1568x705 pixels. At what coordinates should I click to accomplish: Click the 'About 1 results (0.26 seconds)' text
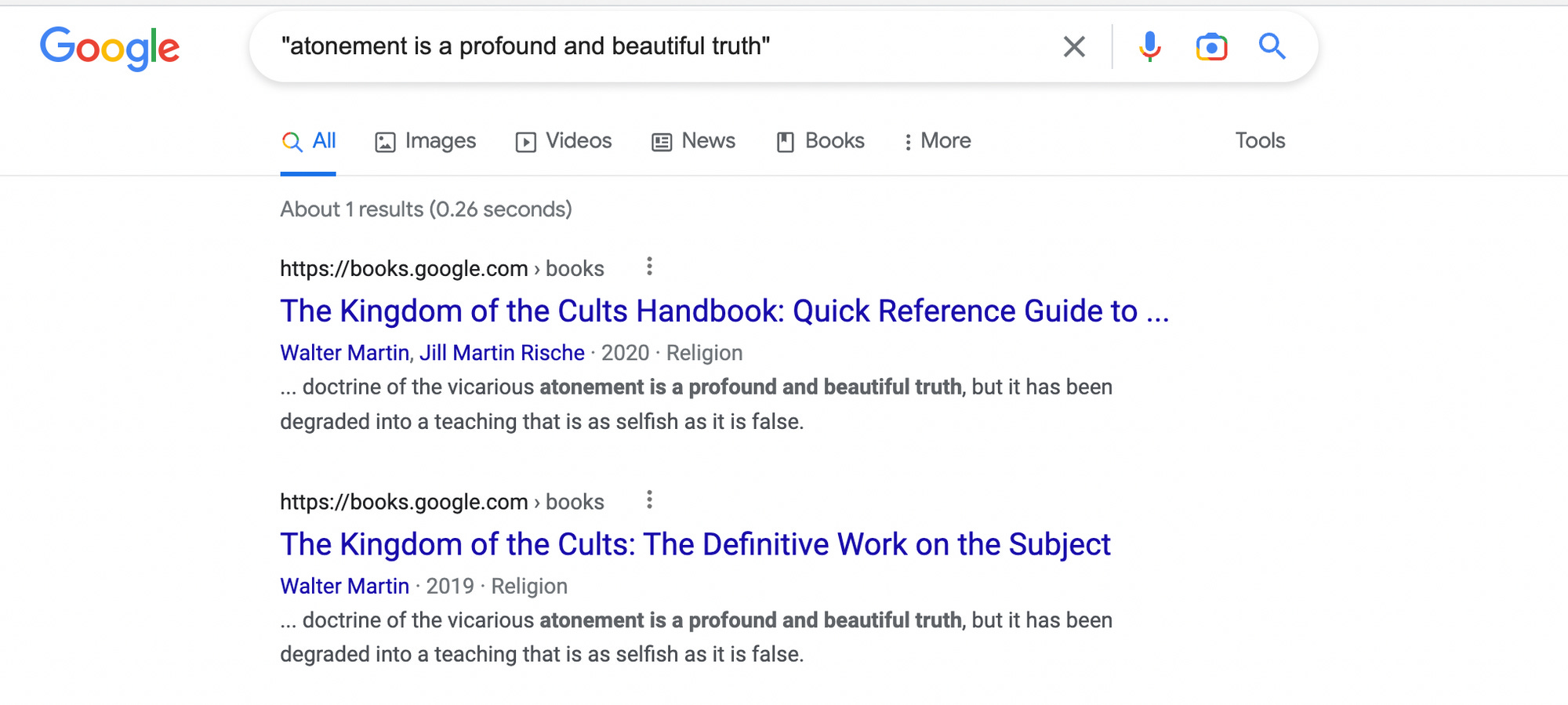[426, 209]
